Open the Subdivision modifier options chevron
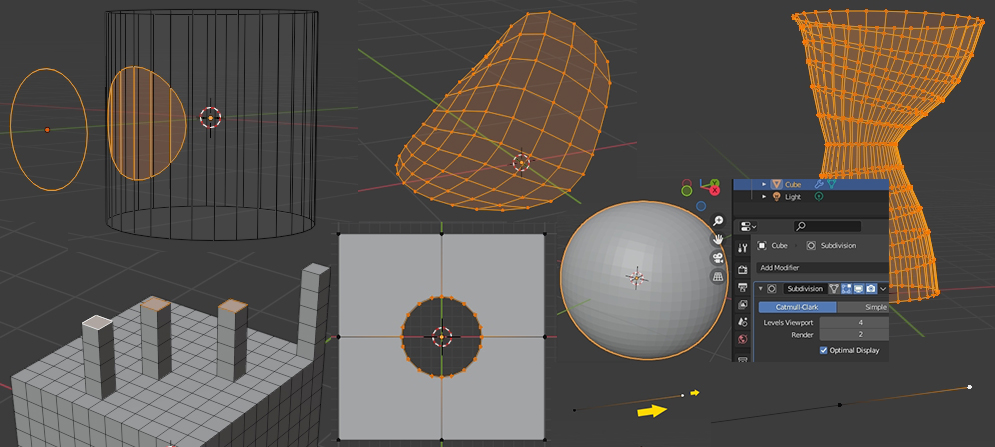995x447 pixels. tap(883, 289)
